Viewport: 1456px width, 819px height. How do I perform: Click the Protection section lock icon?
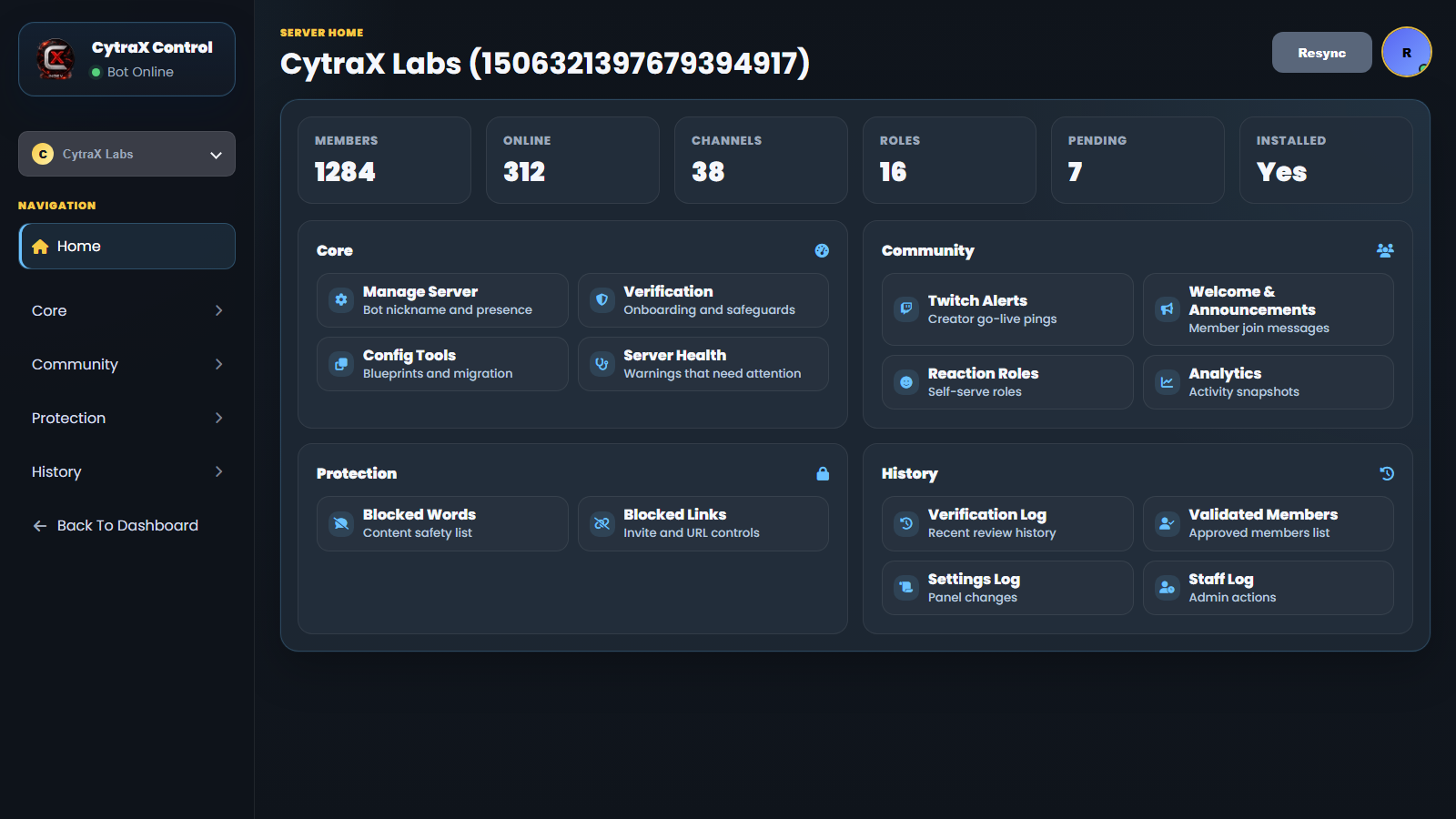[x=823, y=473]
